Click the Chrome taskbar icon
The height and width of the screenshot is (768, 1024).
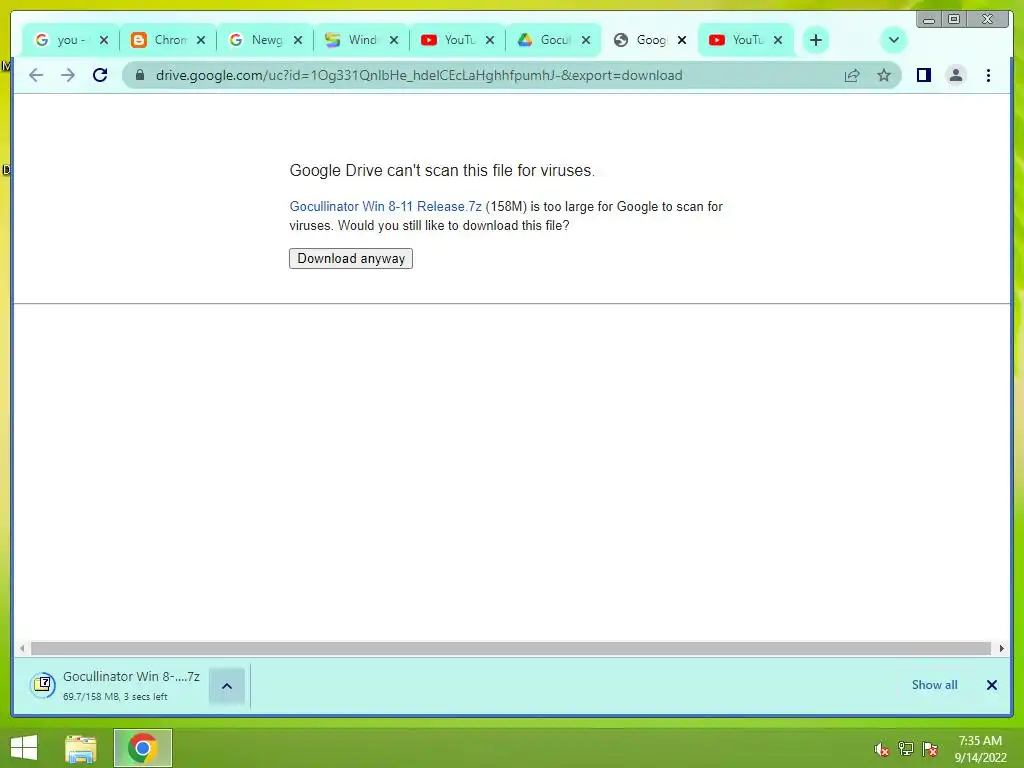(142, 748)
